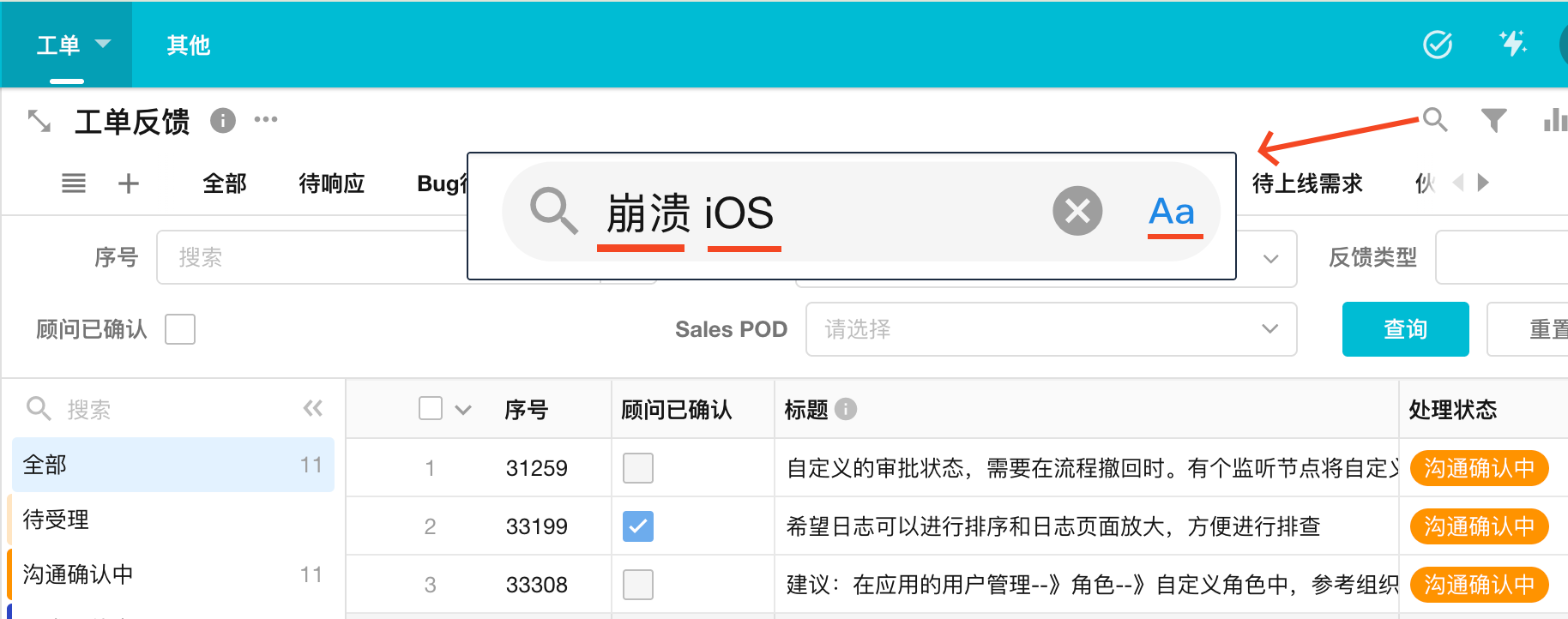Open the hamburger view list icon
Screen dimensions: 1568x619
pos(74,183)
